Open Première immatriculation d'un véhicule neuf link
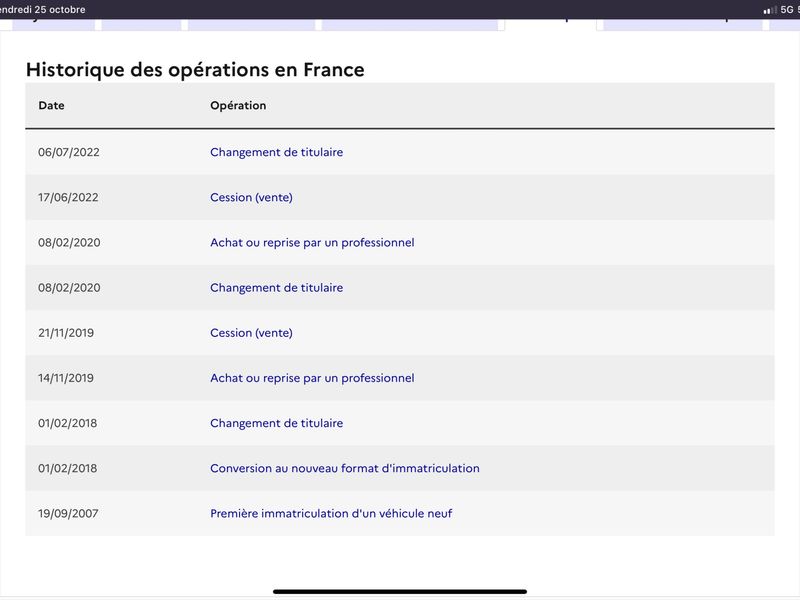 point(331,513)
